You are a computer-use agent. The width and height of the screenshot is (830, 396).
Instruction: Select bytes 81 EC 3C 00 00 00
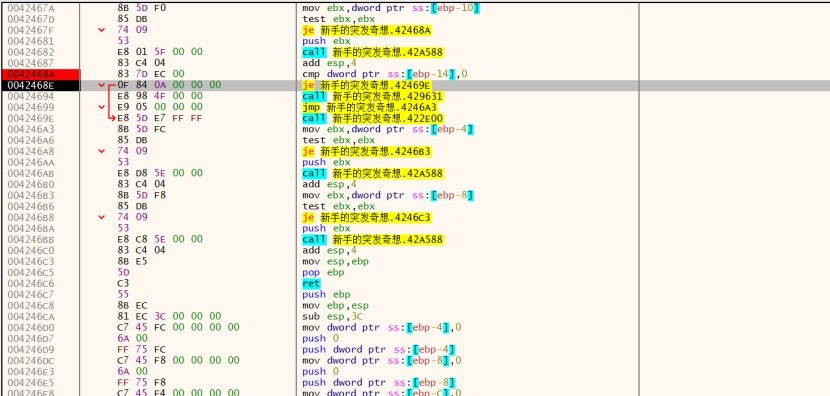point(169,317)
